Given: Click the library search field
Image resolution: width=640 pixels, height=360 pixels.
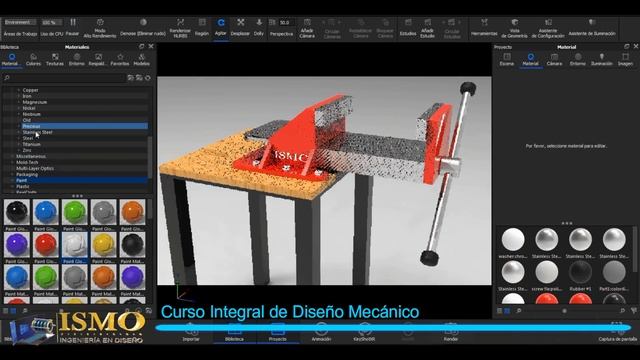Looking at the screenshot, I should pos(64,78).
